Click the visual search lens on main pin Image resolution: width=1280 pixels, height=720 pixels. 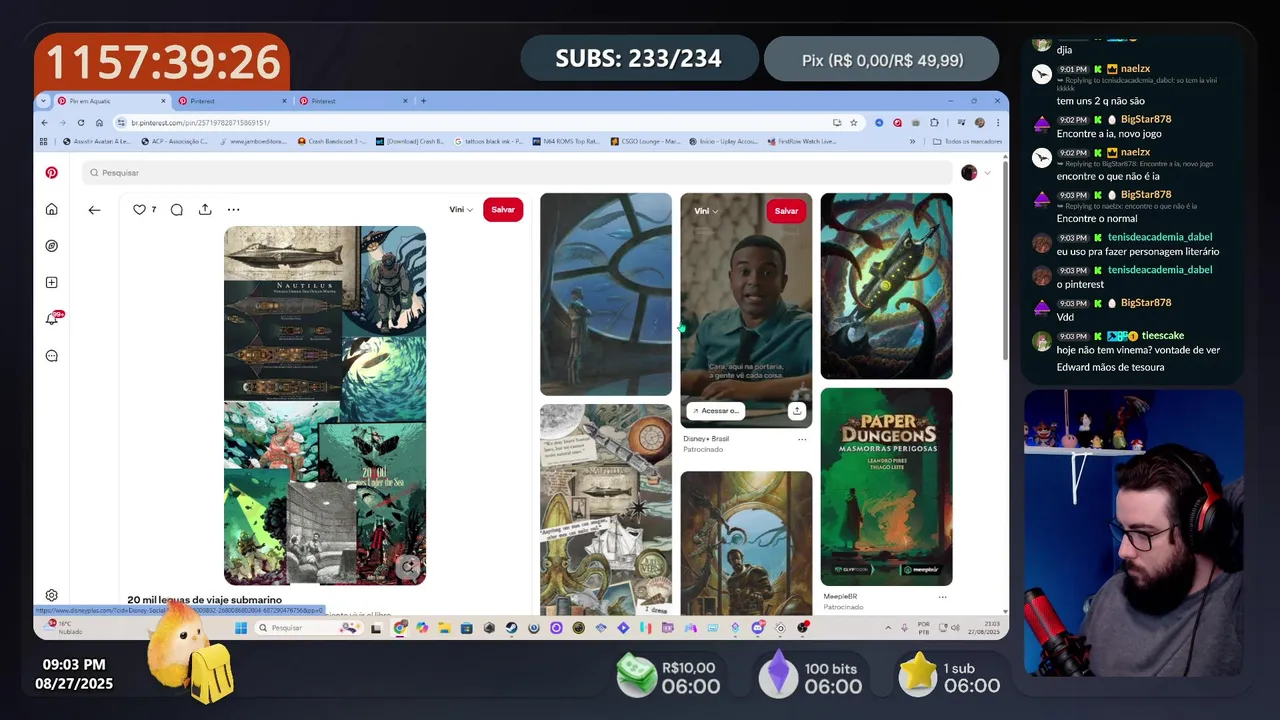[x=408, y=568]
